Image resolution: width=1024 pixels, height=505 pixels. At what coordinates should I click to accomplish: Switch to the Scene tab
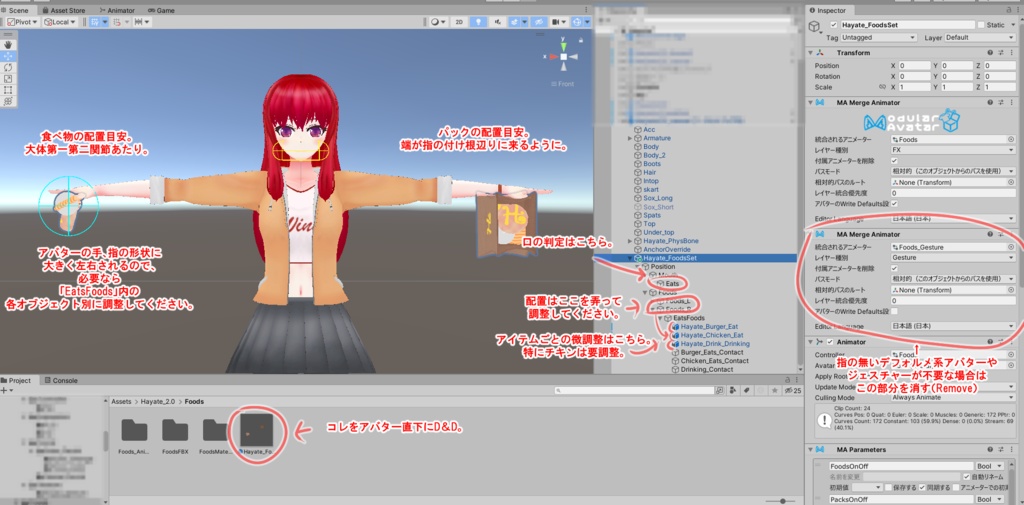coord(18,10)
